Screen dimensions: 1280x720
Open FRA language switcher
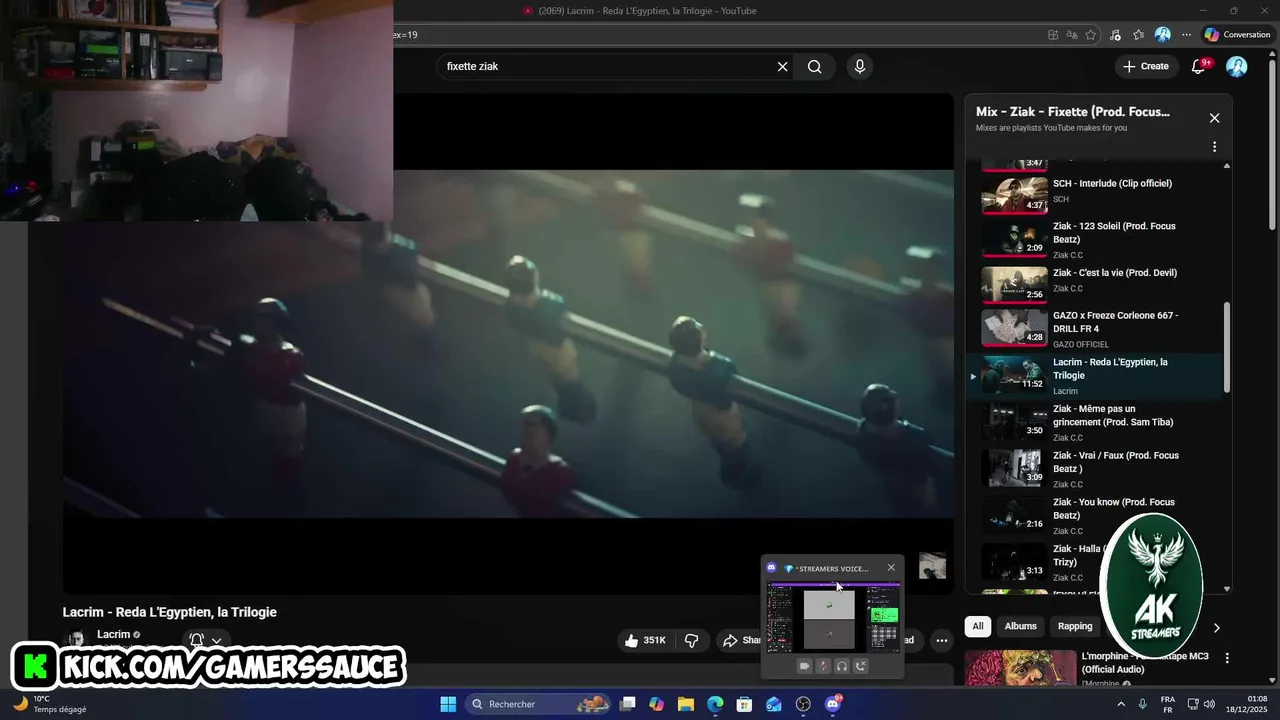pos(1168,704)
